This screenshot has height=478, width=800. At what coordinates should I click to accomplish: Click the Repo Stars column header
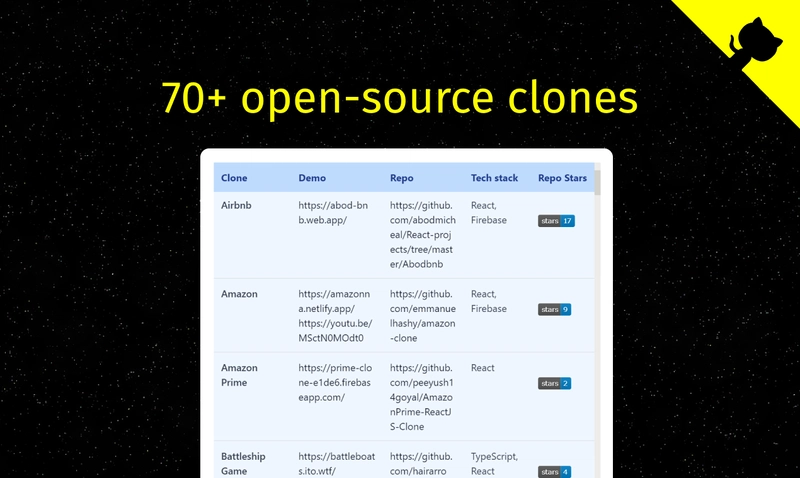[562, 178]
